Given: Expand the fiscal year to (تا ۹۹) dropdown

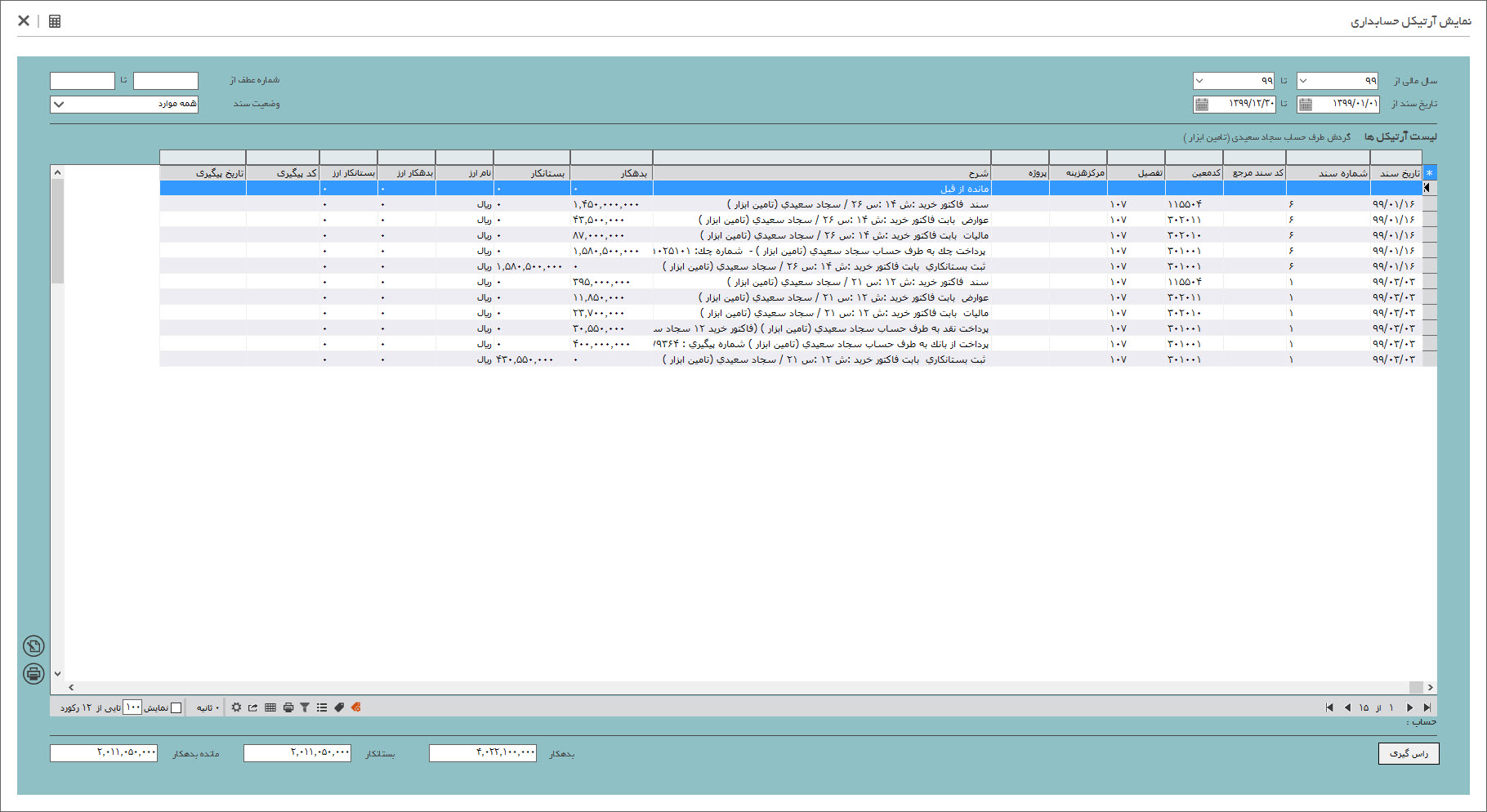Looking at the screenshot, I should click(1199, 81).
